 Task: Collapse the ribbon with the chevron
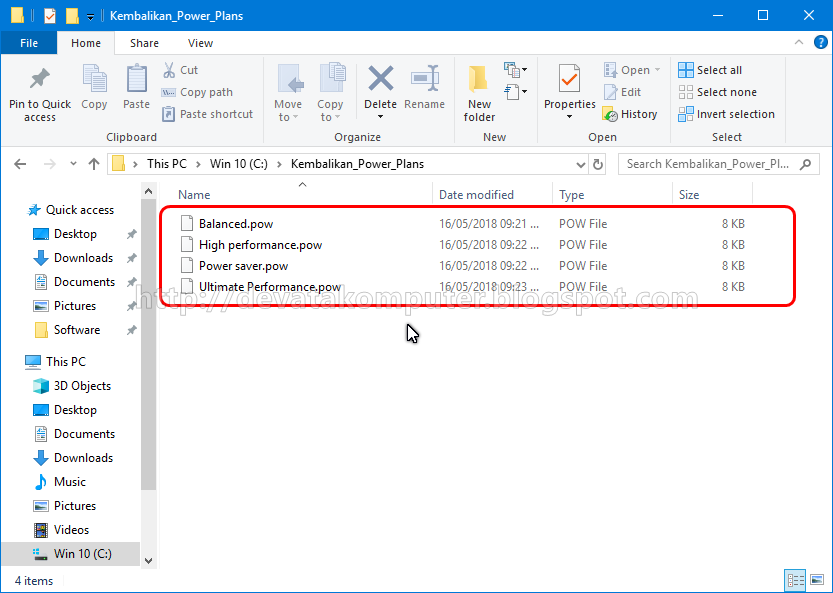pyautogui.click(x=798, y=43)
